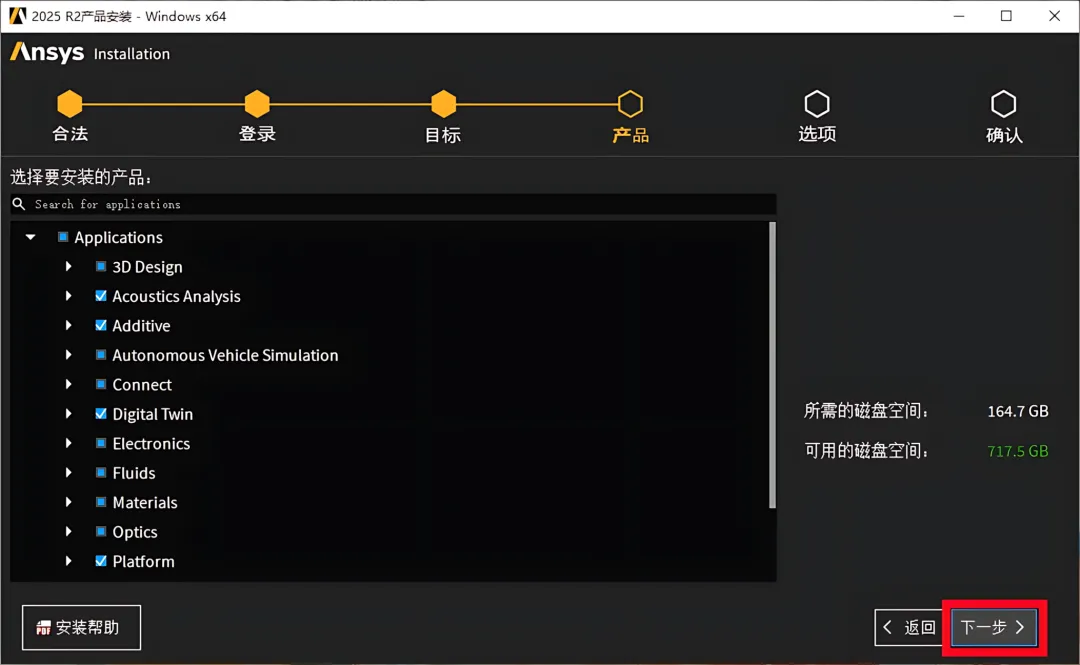Viewport: 1080px width, 665px height.
Task: Uncheck the Digital Twin checkbox
Action: (101, 414)
